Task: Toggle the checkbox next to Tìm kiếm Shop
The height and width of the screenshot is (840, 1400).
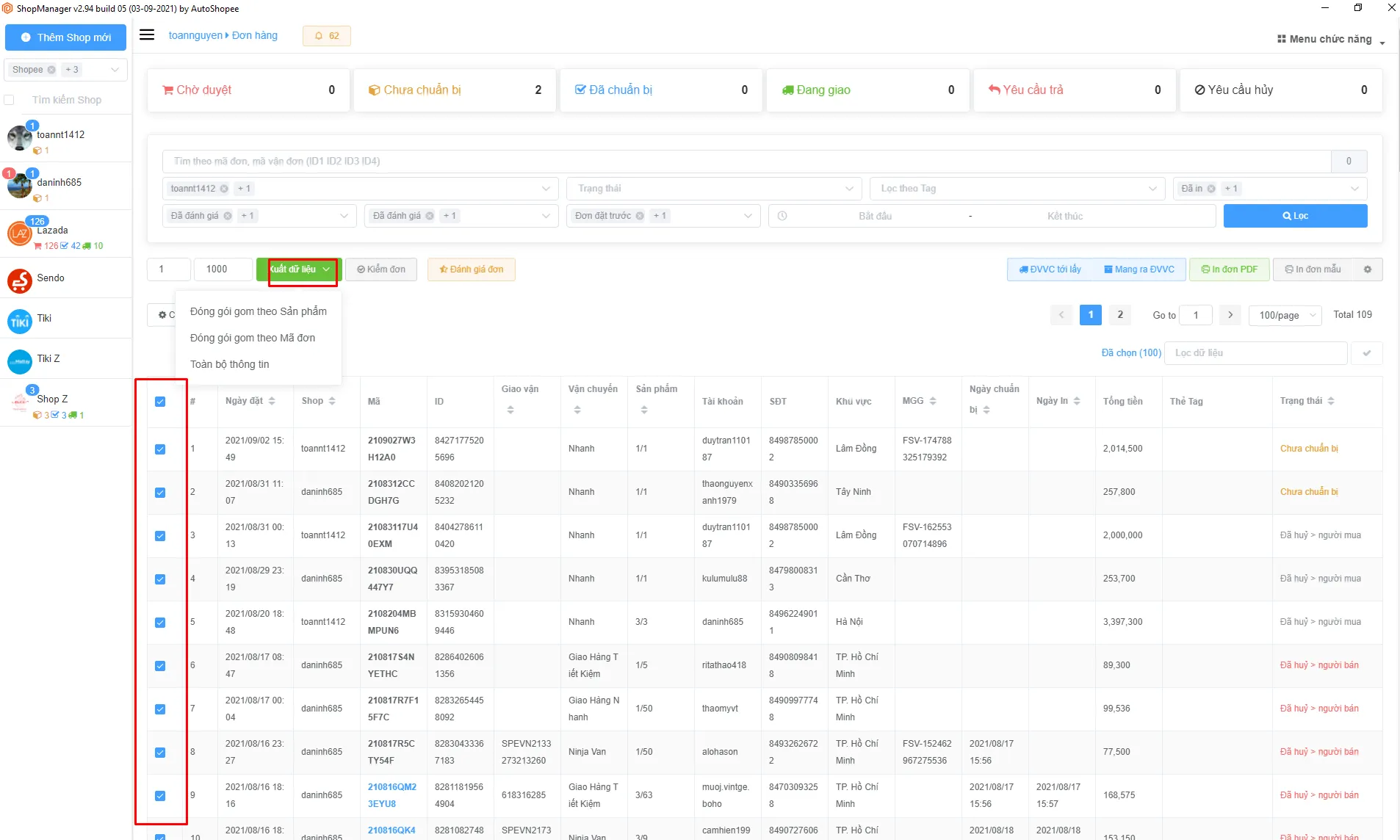Action: click(x=10, y=100)
